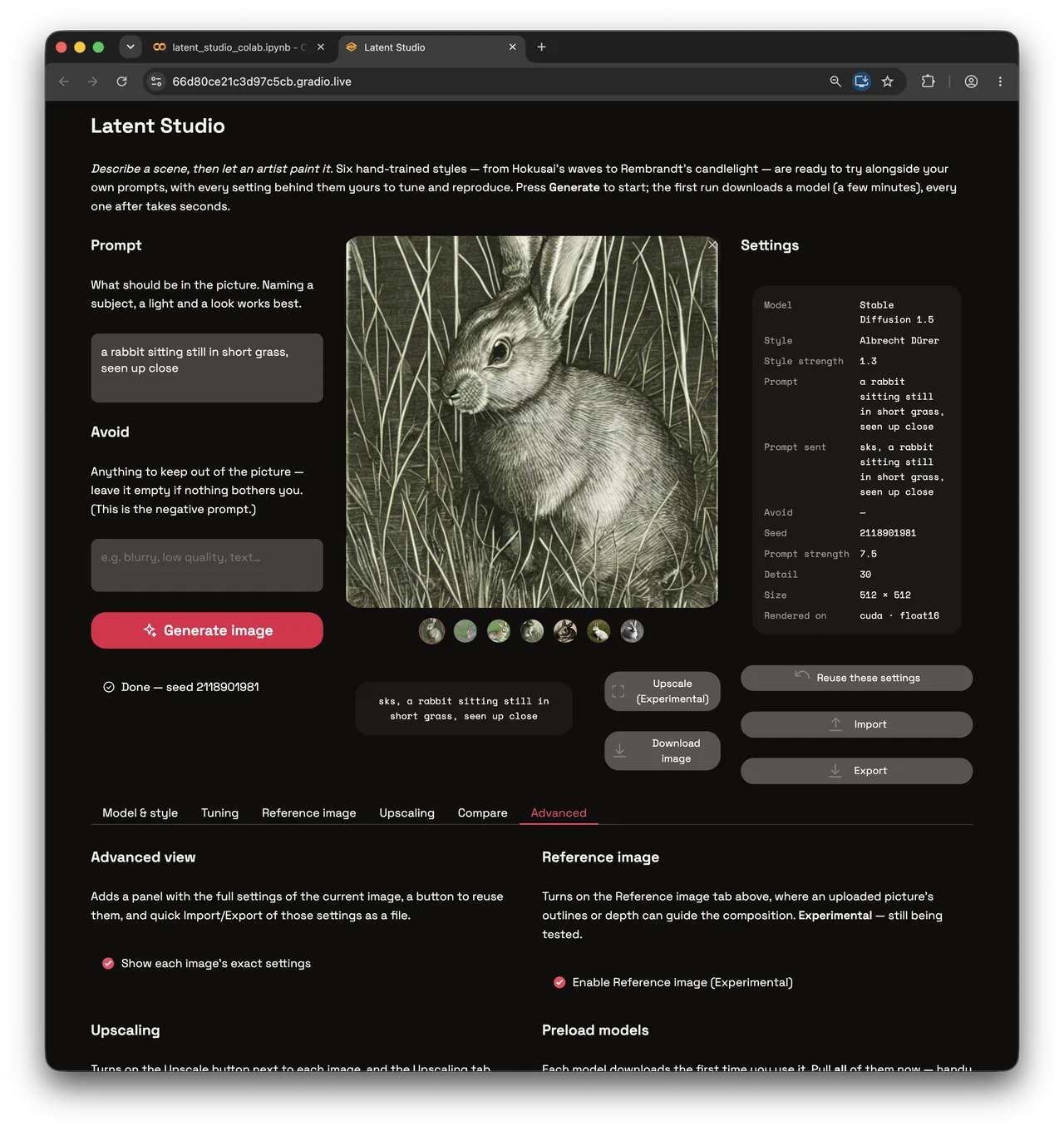The height and width of the screenshot is (1131, 1064).
Task: Select the Advanced tab
Action: click(559, 812)
